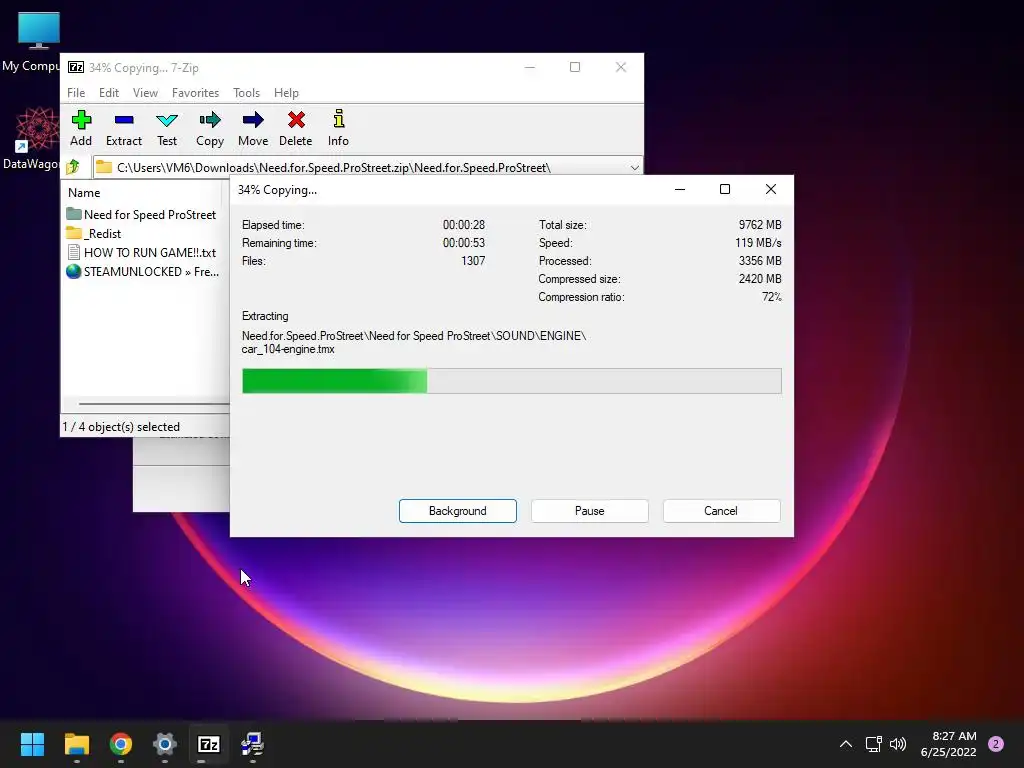The width and height of the screenshot is (1024, 768).
Task: Click the Compression ratio value 72%
Action: tap(771, 296)
